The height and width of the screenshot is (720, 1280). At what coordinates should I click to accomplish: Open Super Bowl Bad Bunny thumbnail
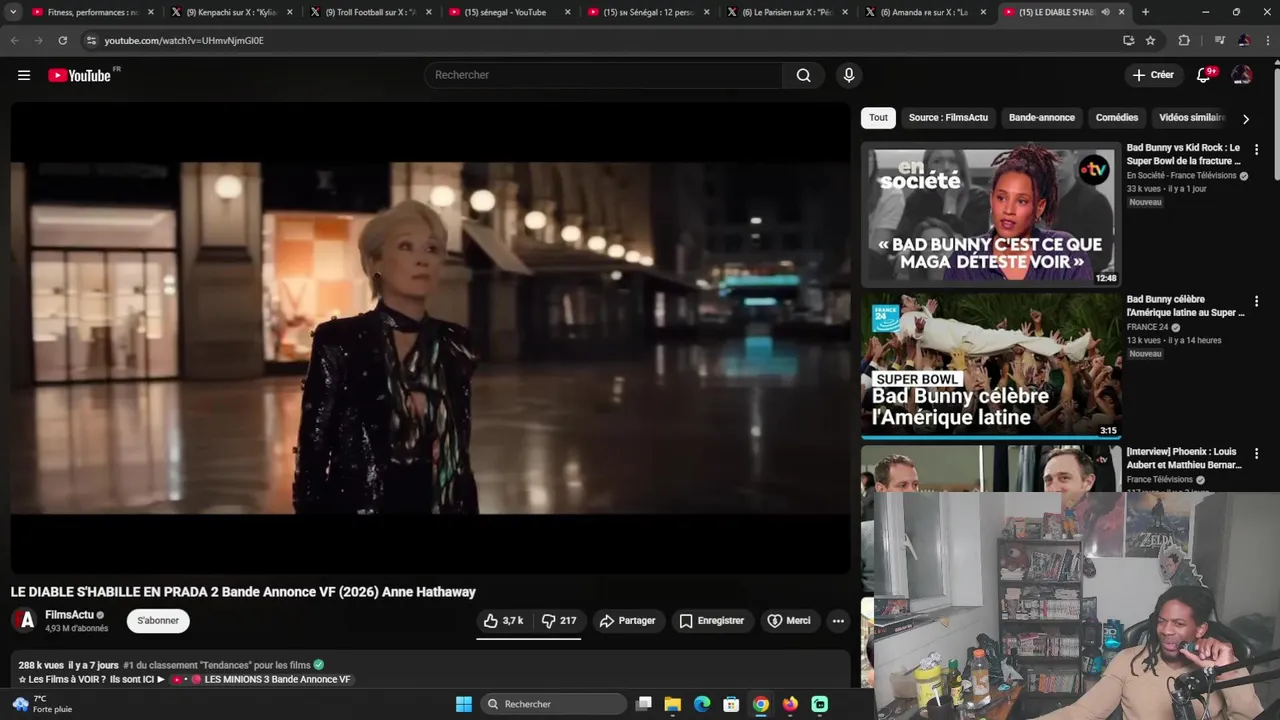pos(991,366)
